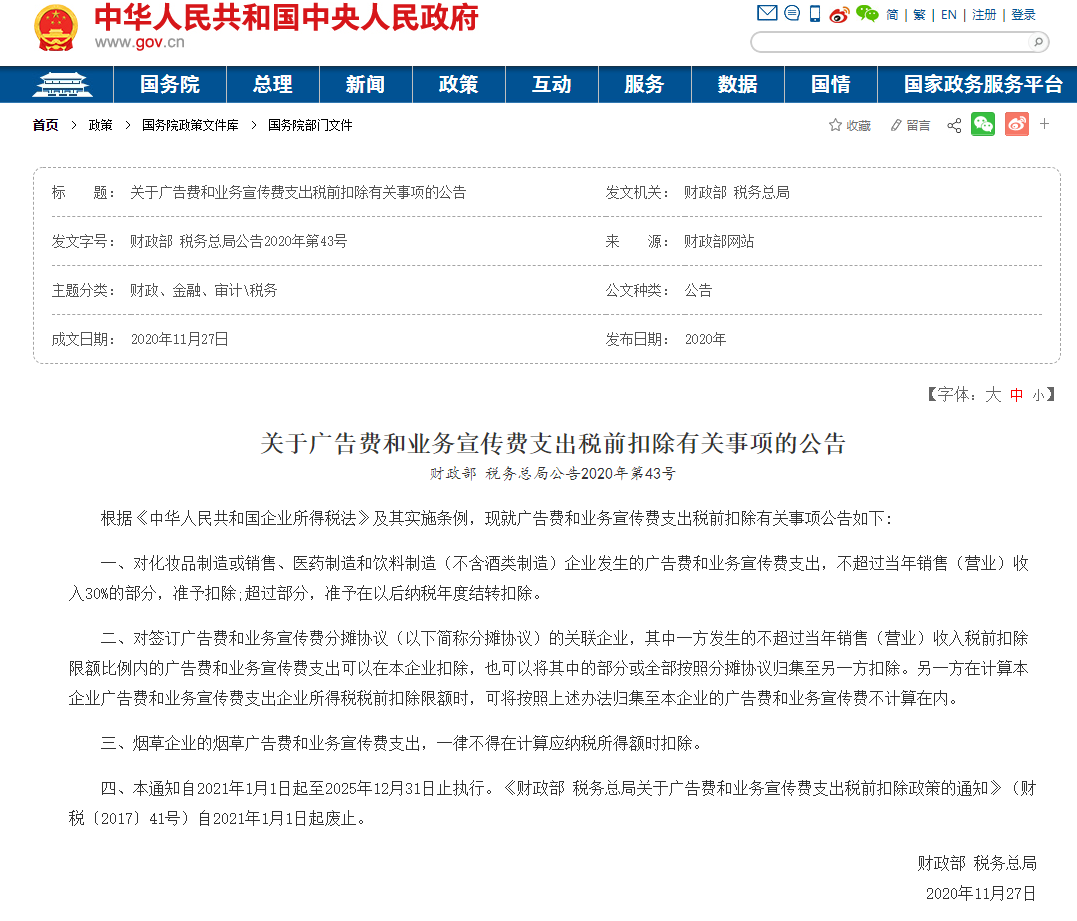Image resolution: width=1077 pixels, height=921 pixels.
Task: Click the plus icon for more sharing
Action: point(1045,124)
